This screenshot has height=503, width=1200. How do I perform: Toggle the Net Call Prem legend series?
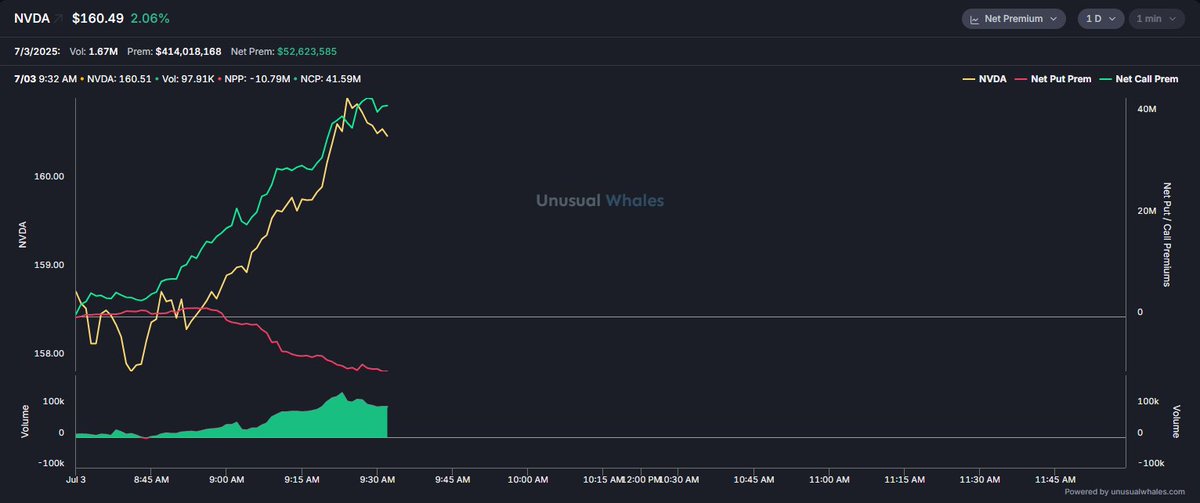point(1138,78)
